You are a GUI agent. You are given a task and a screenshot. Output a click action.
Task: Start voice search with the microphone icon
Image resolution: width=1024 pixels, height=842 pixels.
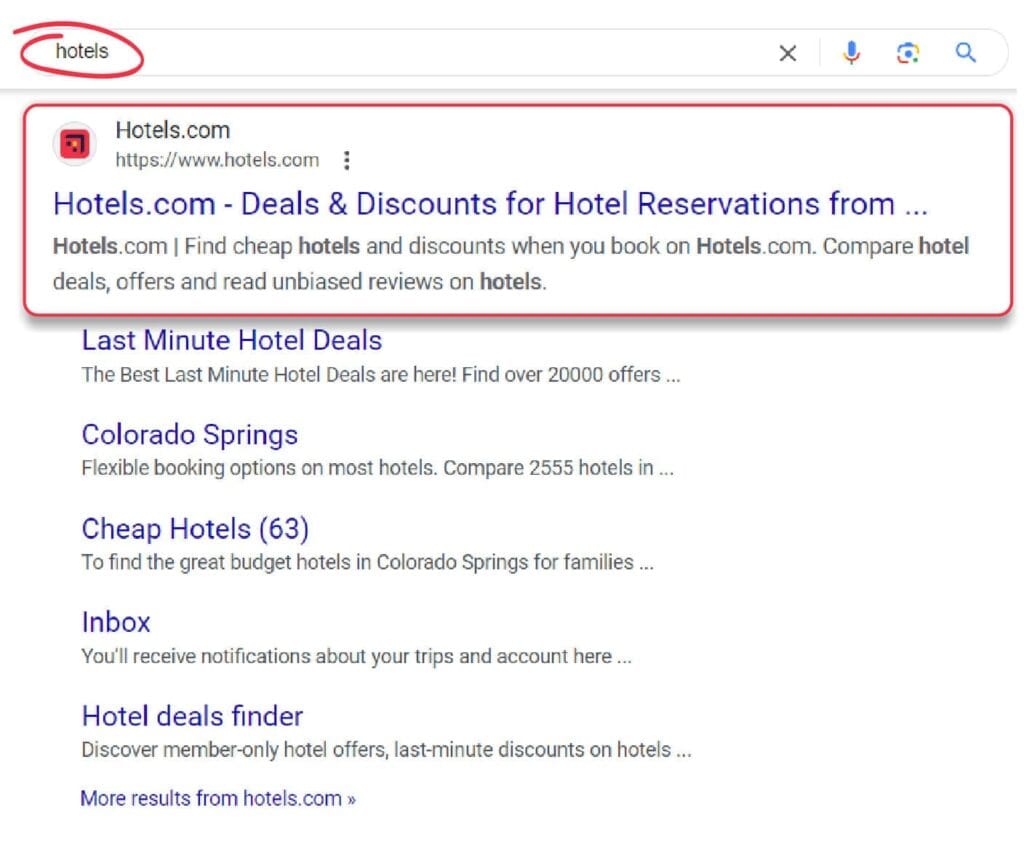pyautogui.click(x=851, y=53)
